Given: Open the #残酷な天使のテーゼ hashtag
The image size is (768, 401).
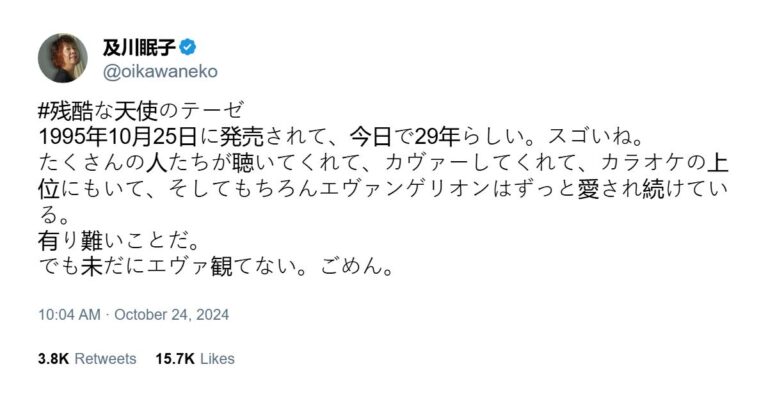Looking at the screenshot, I should (x=141, y=111).
